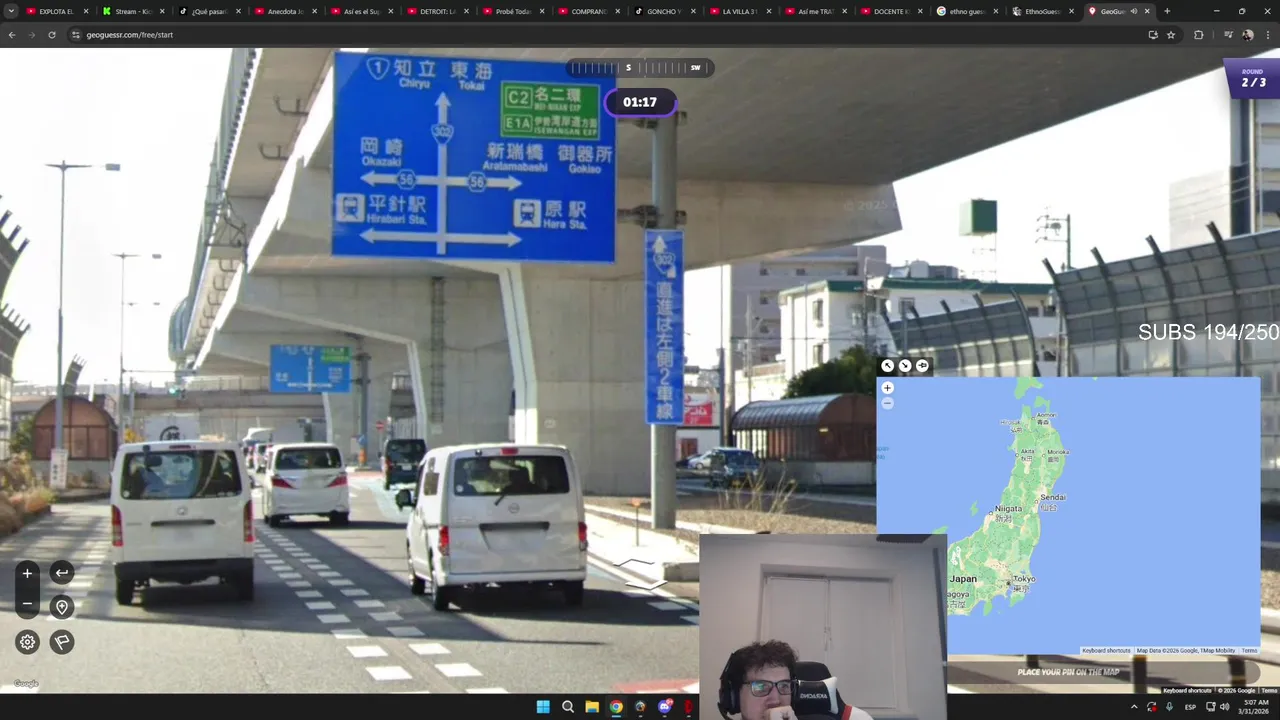Open the Chrome three-dot menu
The height and width of the screenshot is (720, 1280).
coord(1268,35)
